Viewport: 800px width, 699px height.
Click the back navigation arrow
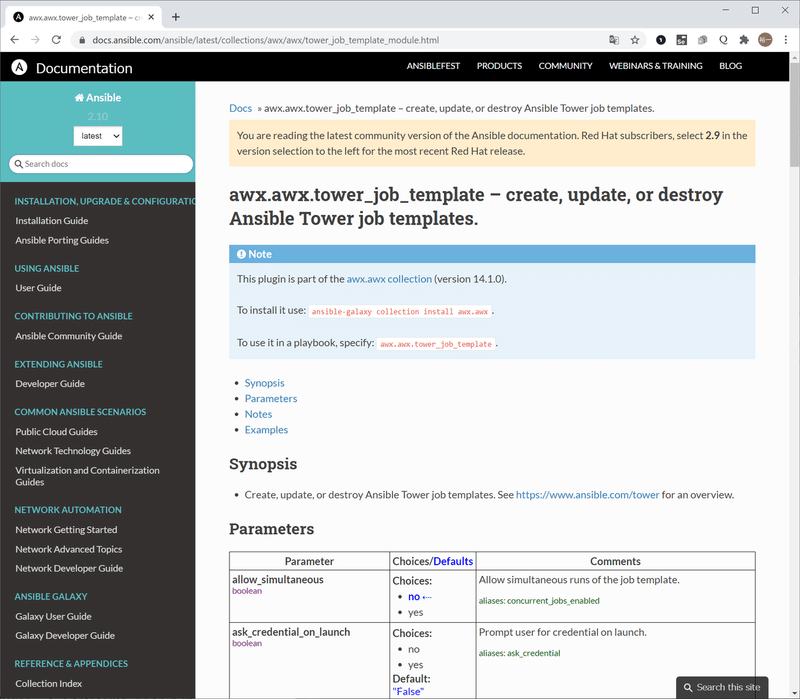tap(15, 39)
